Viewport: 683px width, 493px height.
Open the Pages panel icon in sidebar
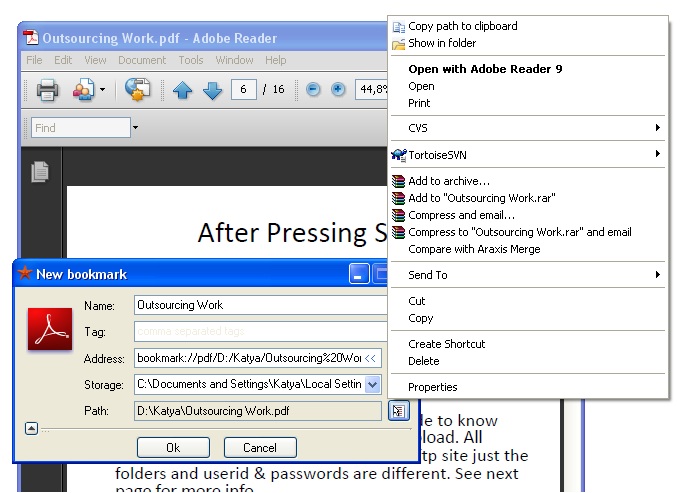(x=40, y=172)
